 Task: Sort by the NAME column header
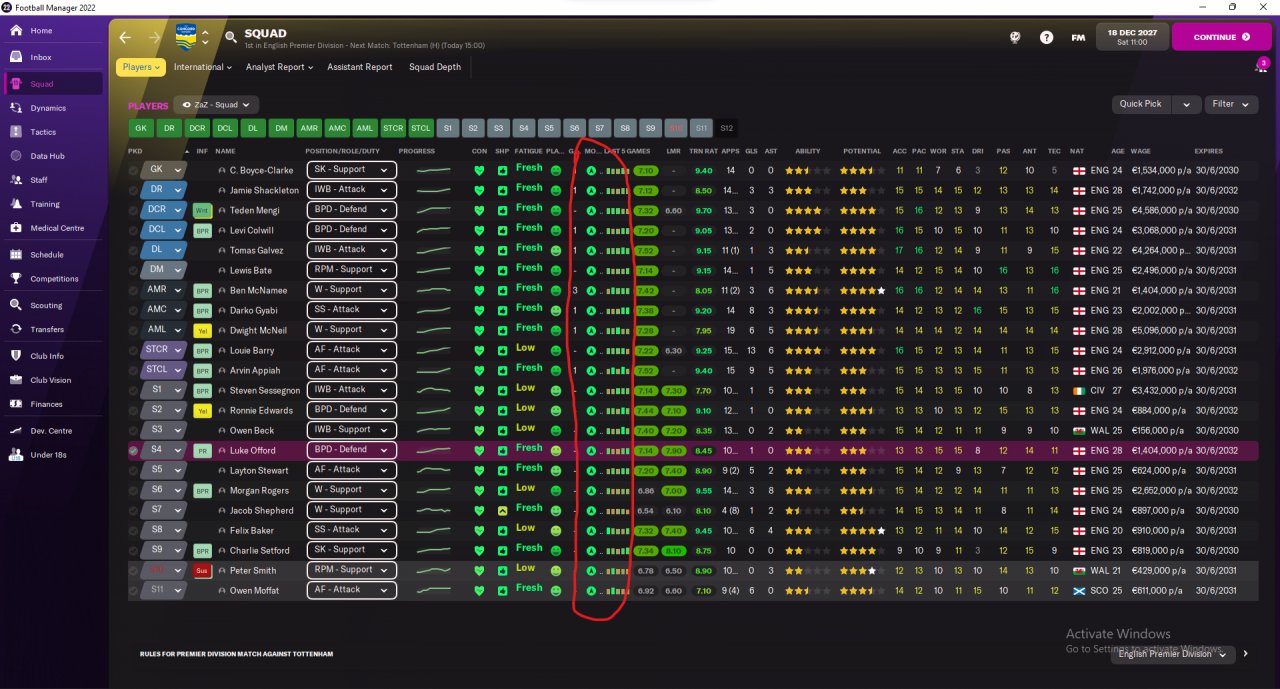pos(225,151)
